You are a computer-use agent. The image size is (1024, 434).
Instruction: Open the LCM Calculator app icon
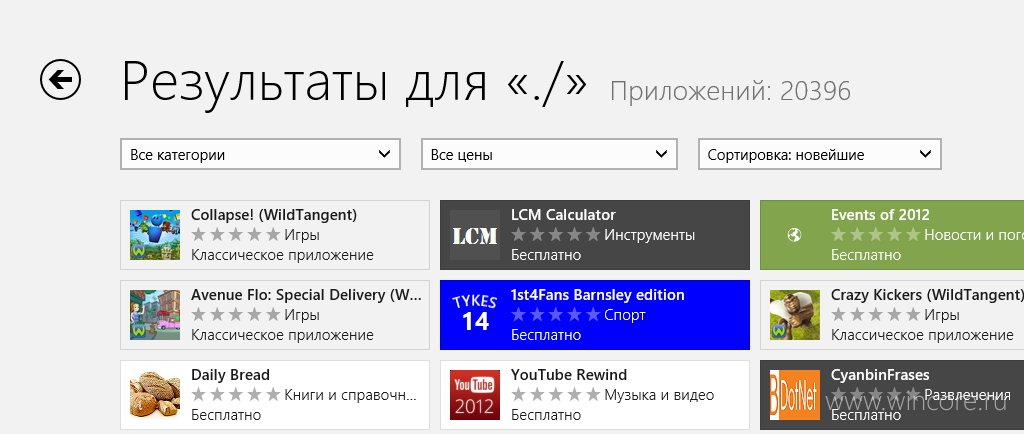tap(475, 235)
